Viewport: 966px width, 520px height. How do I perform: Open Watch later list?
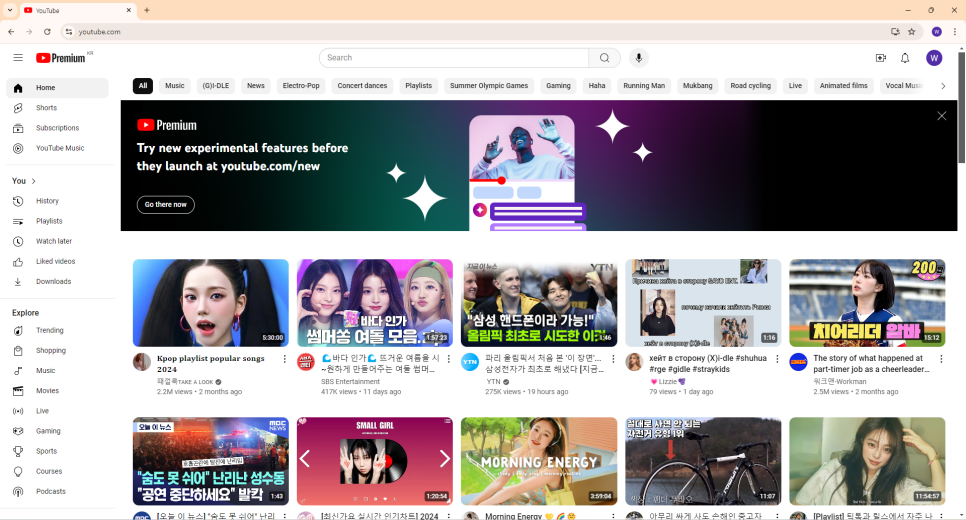57,242
